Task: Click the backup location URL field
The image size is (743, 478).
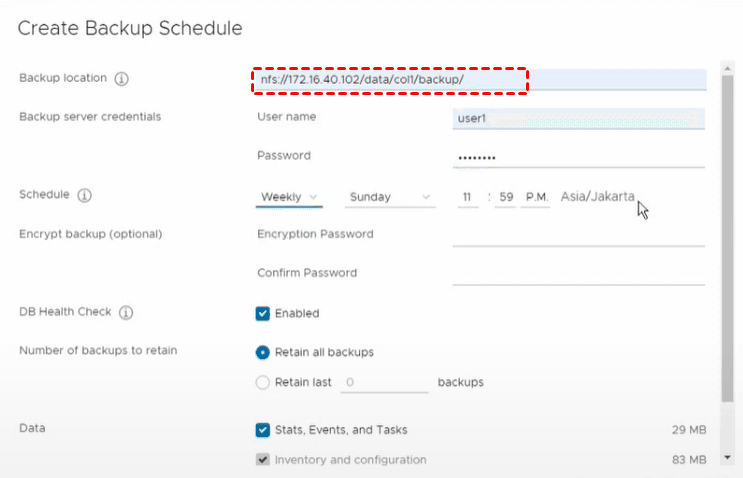Action: 480,79
